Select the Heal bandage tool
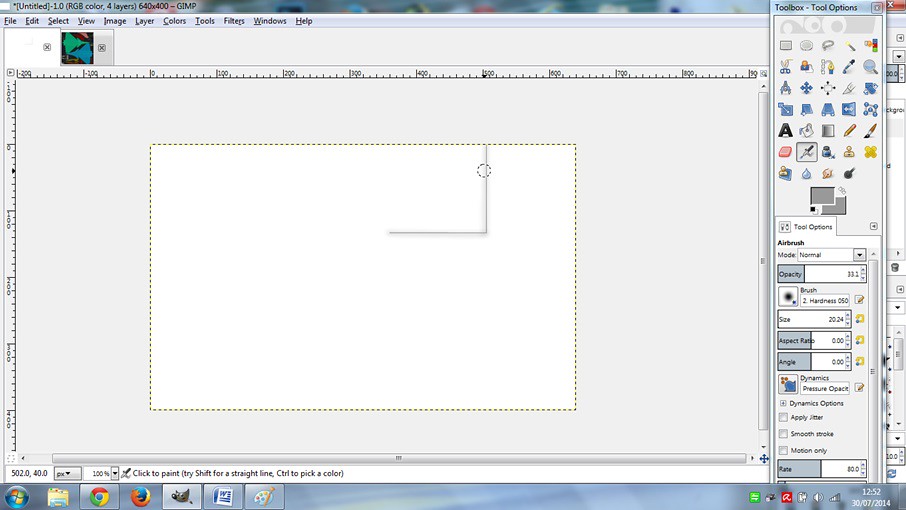This screenshot has height=510, width=906. 871,152
